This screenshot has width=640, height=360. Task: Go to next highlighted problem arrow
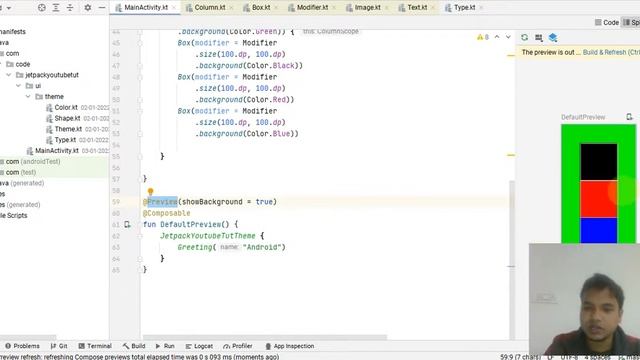point(508,37)
